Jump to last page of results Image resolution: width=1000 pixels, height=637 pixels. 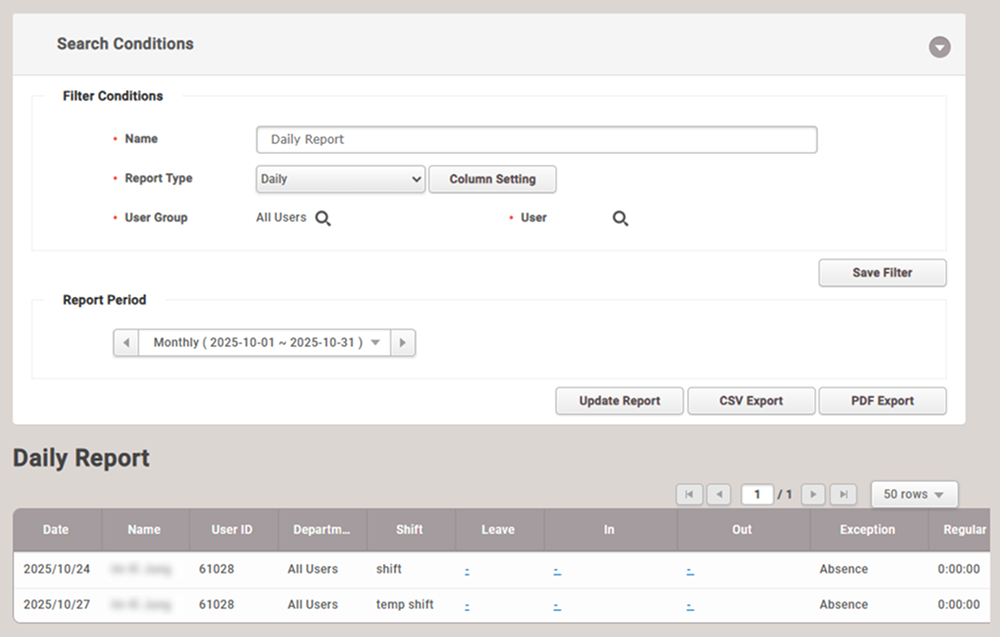[x=844, y=494]
